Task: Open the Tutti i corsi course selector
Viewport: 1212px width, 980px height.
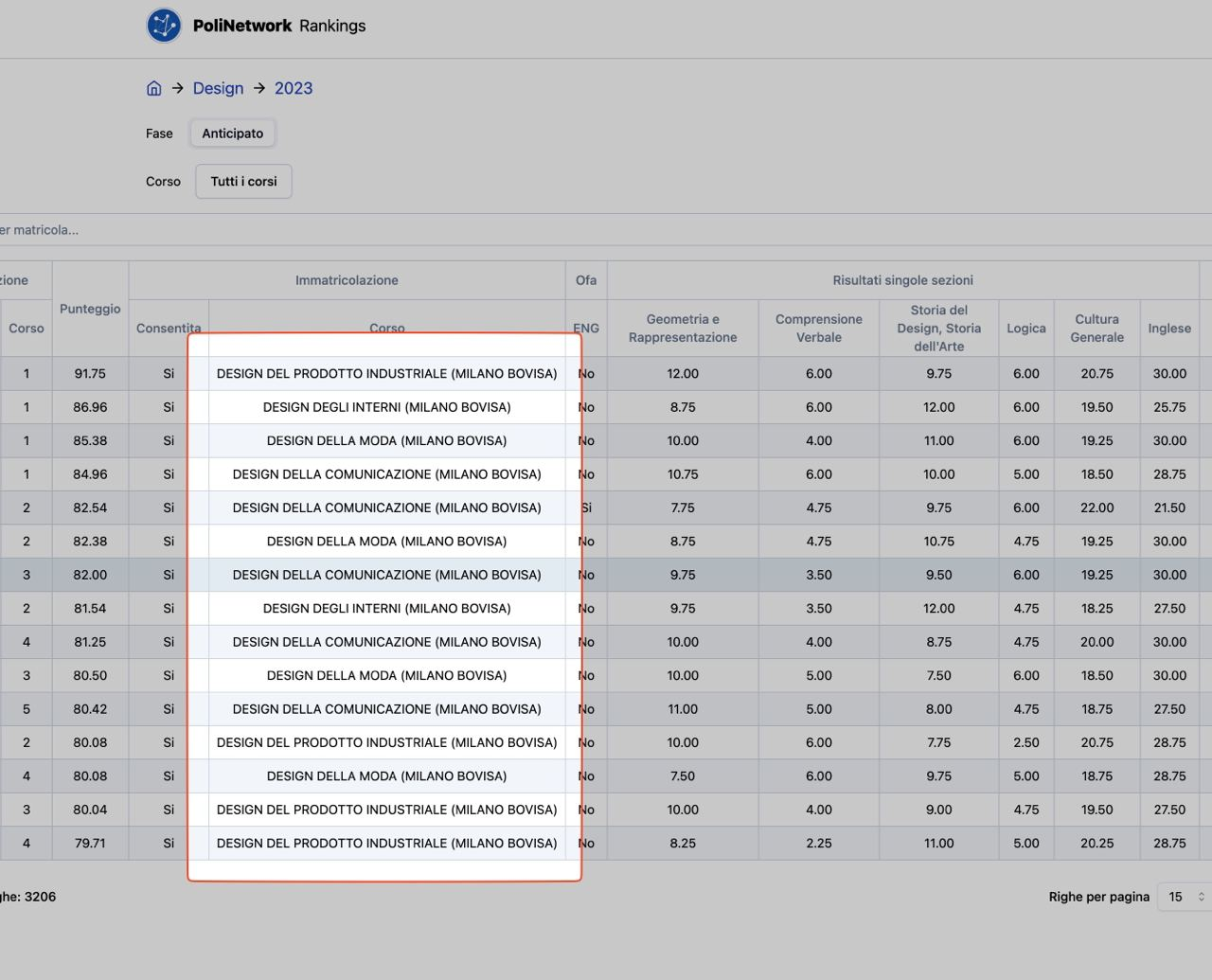Action: (242, 181)
